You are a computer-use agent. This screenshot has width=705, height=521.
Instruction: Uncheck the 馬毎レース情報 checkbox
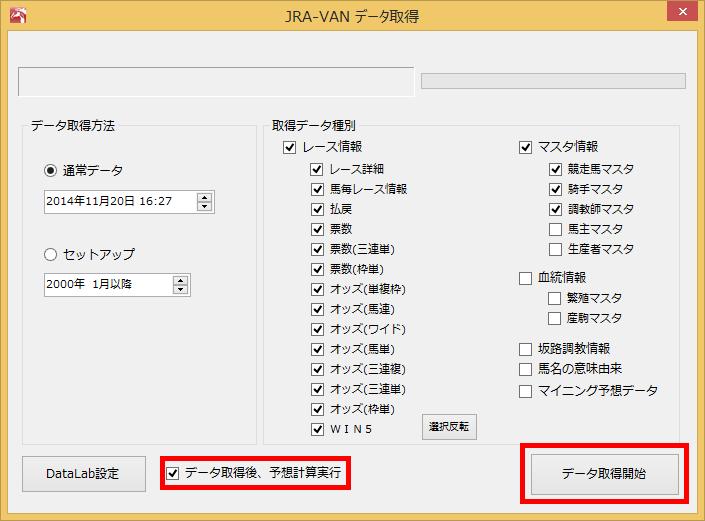(317, 189)
